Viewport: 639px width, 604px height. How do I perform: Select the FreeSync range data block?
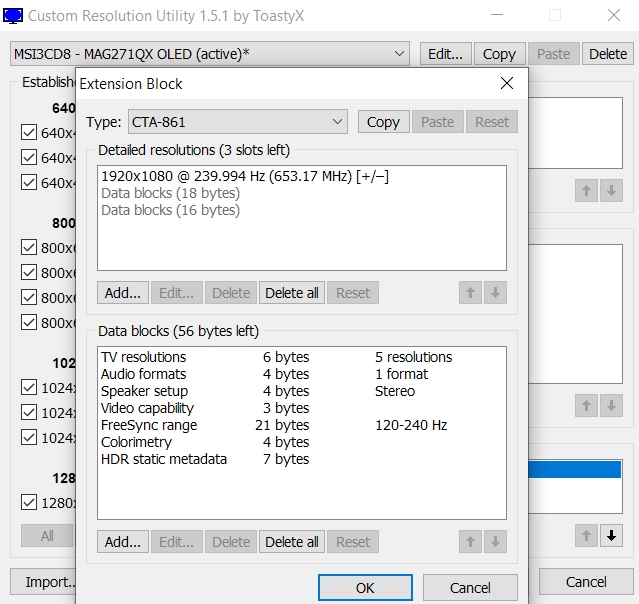(149, 425)
